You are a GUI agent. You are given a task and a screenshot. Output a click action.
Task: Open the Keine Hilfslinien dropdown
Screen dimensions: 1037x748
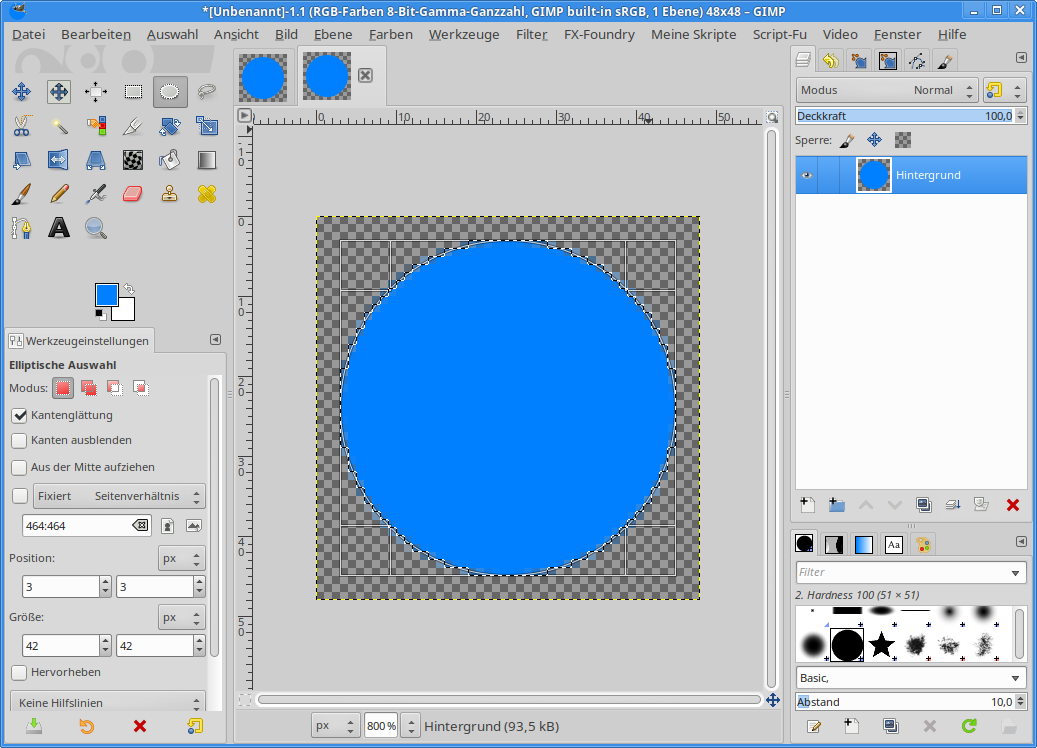(x=107, y=703)
